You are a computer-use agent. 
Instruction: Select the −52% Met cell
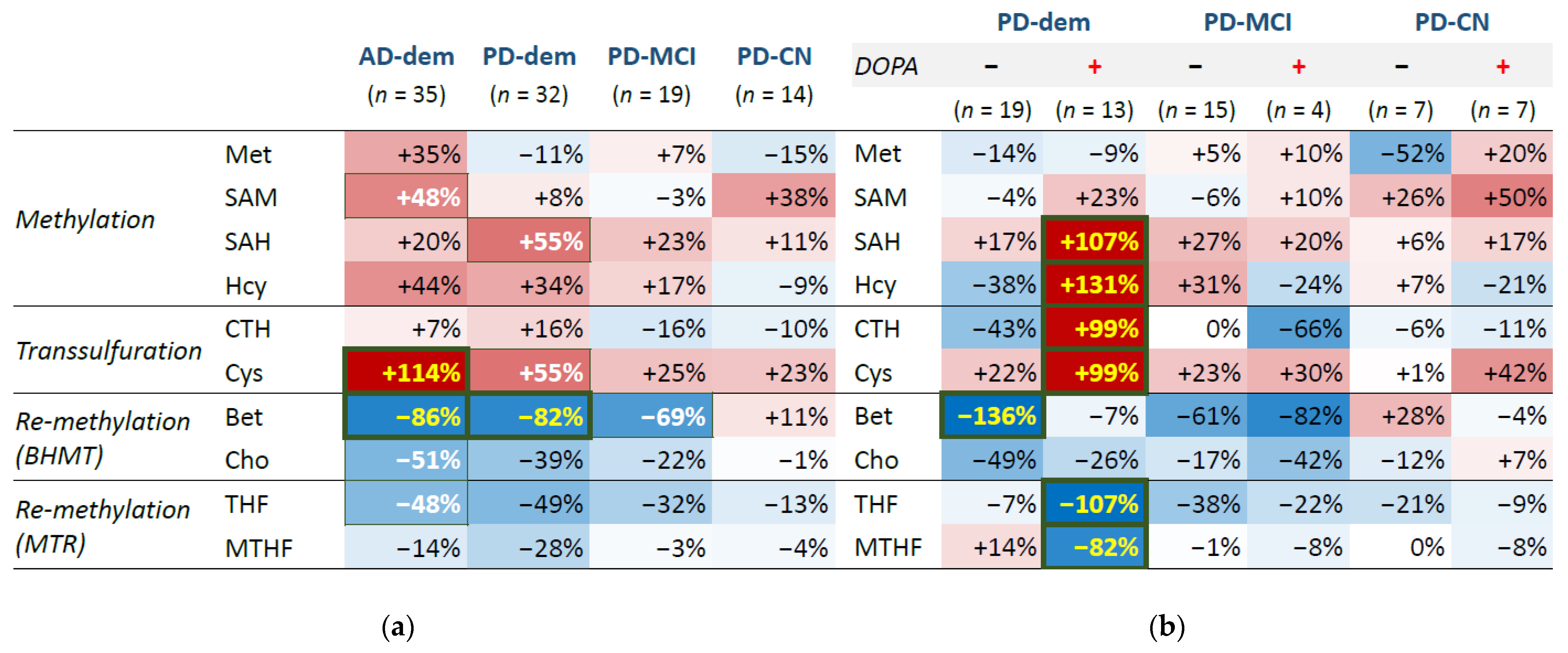pos(1400,153)
